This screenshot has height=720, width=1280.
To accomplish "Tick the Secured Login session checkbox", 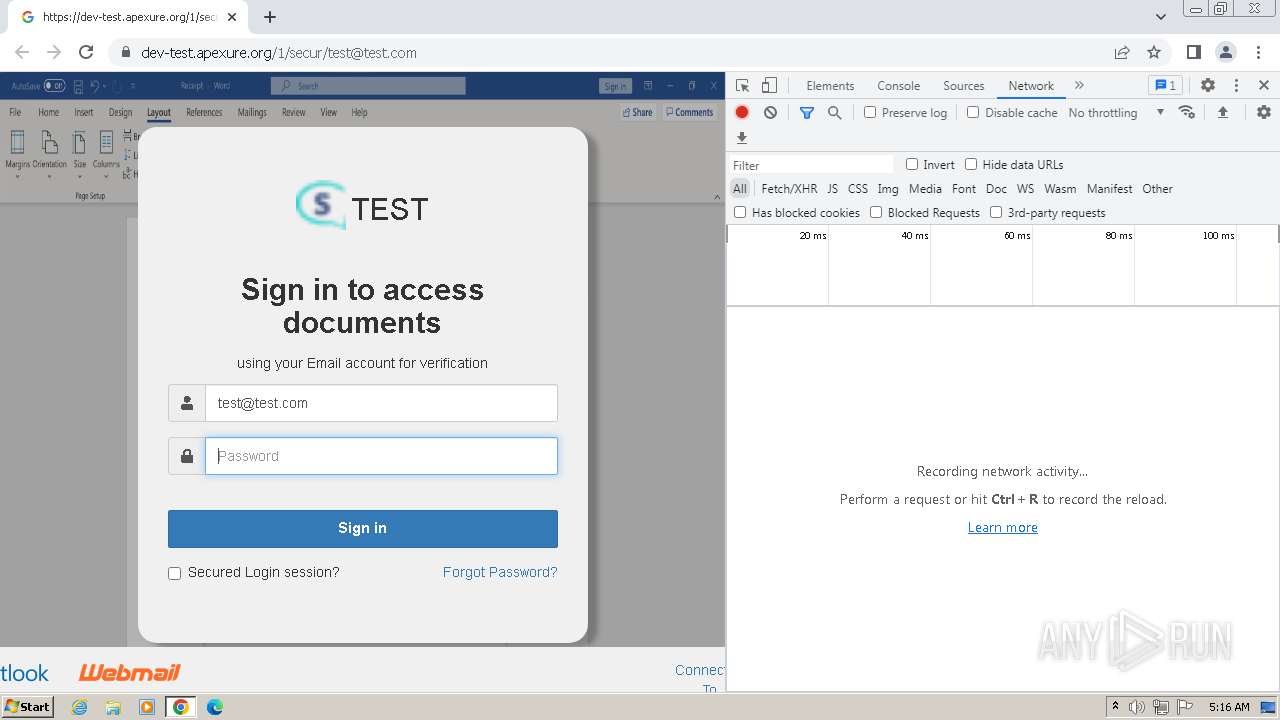I will click(x=174, y=573).
